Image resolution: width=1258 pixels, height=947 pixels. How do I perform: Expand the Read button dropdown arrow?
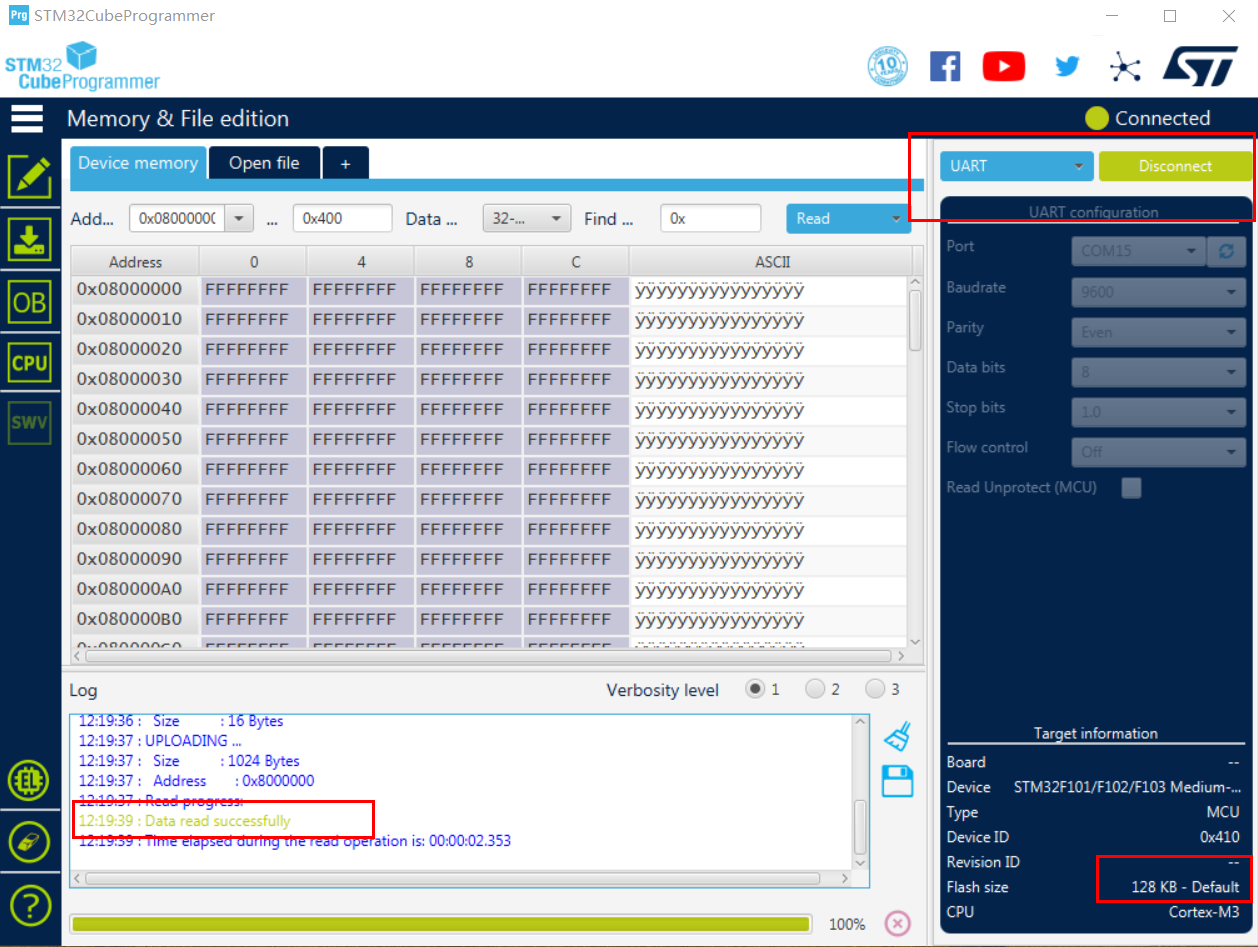896,218
